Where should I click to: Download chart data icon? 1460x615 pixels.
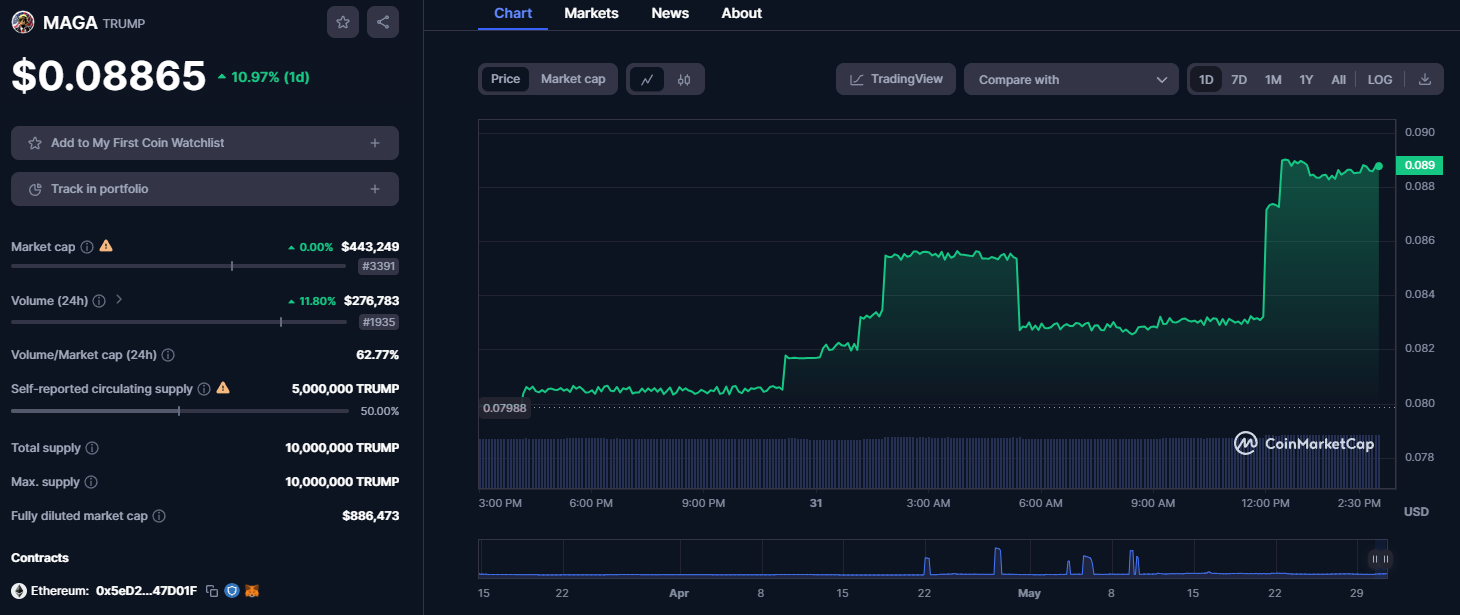pos(1425,80)
